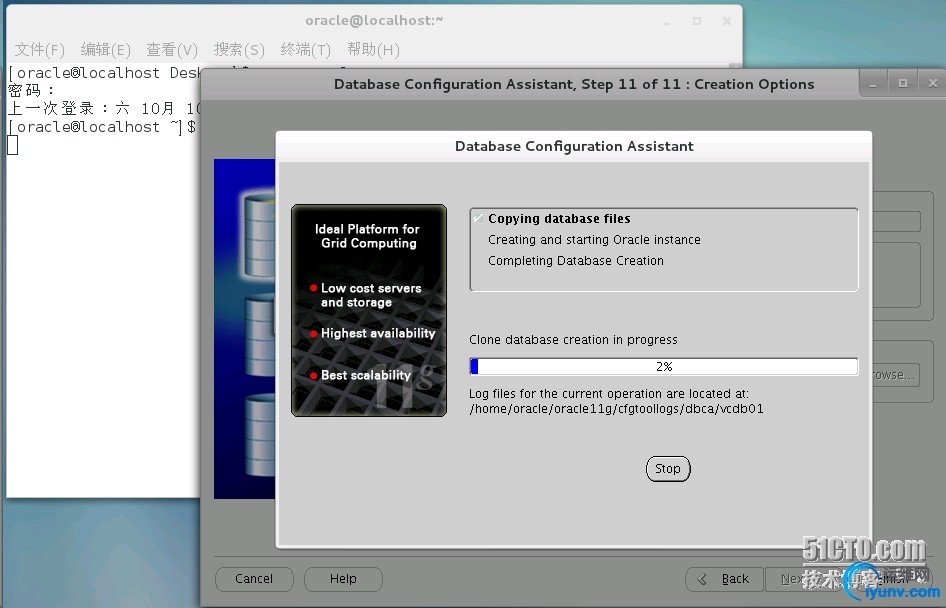Click the Cancel button in wizard

tap(254, 579)
